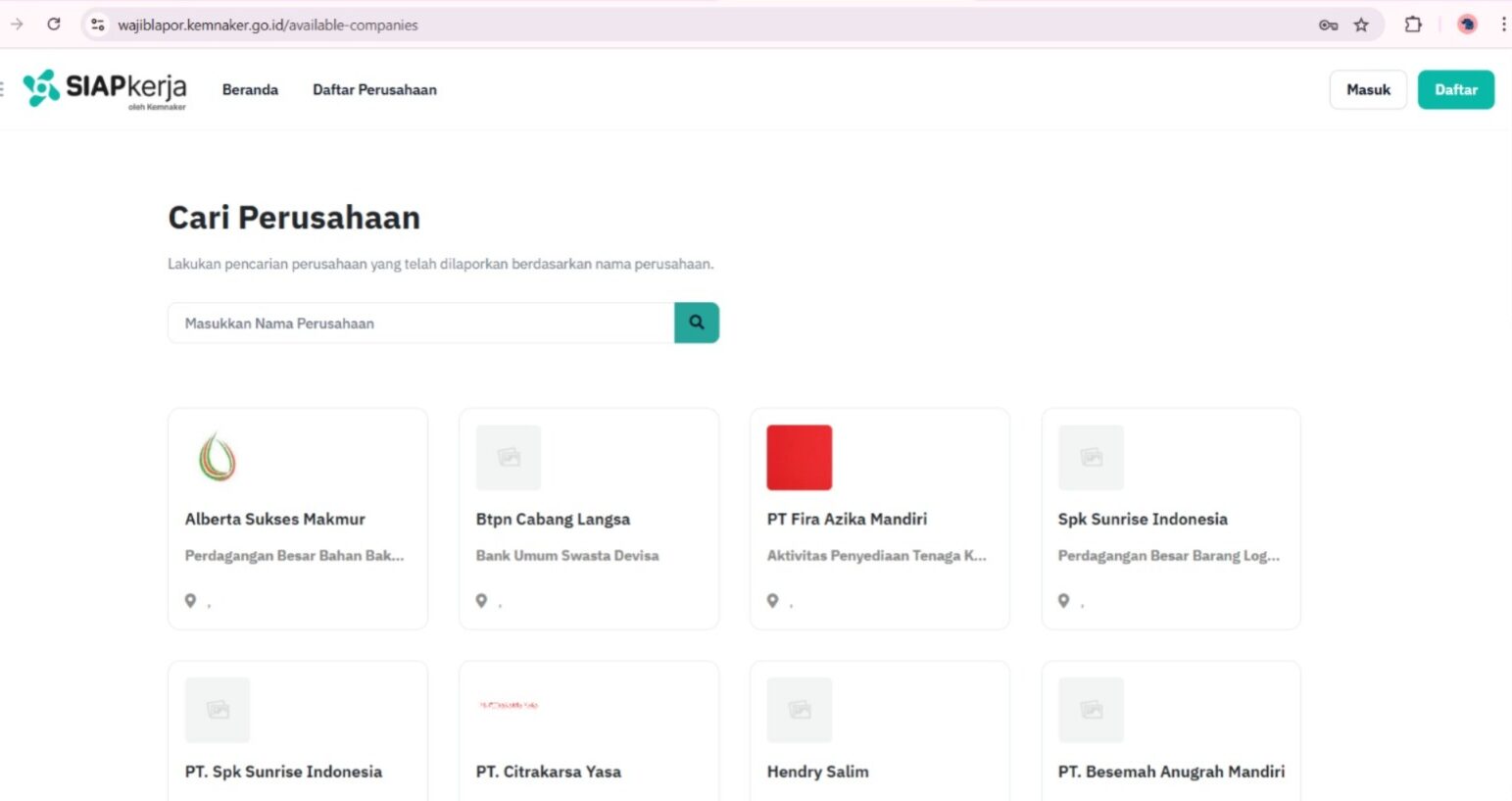Click PT. Spk Sunrise Indonesia placeholder image

tap(218, 710)
